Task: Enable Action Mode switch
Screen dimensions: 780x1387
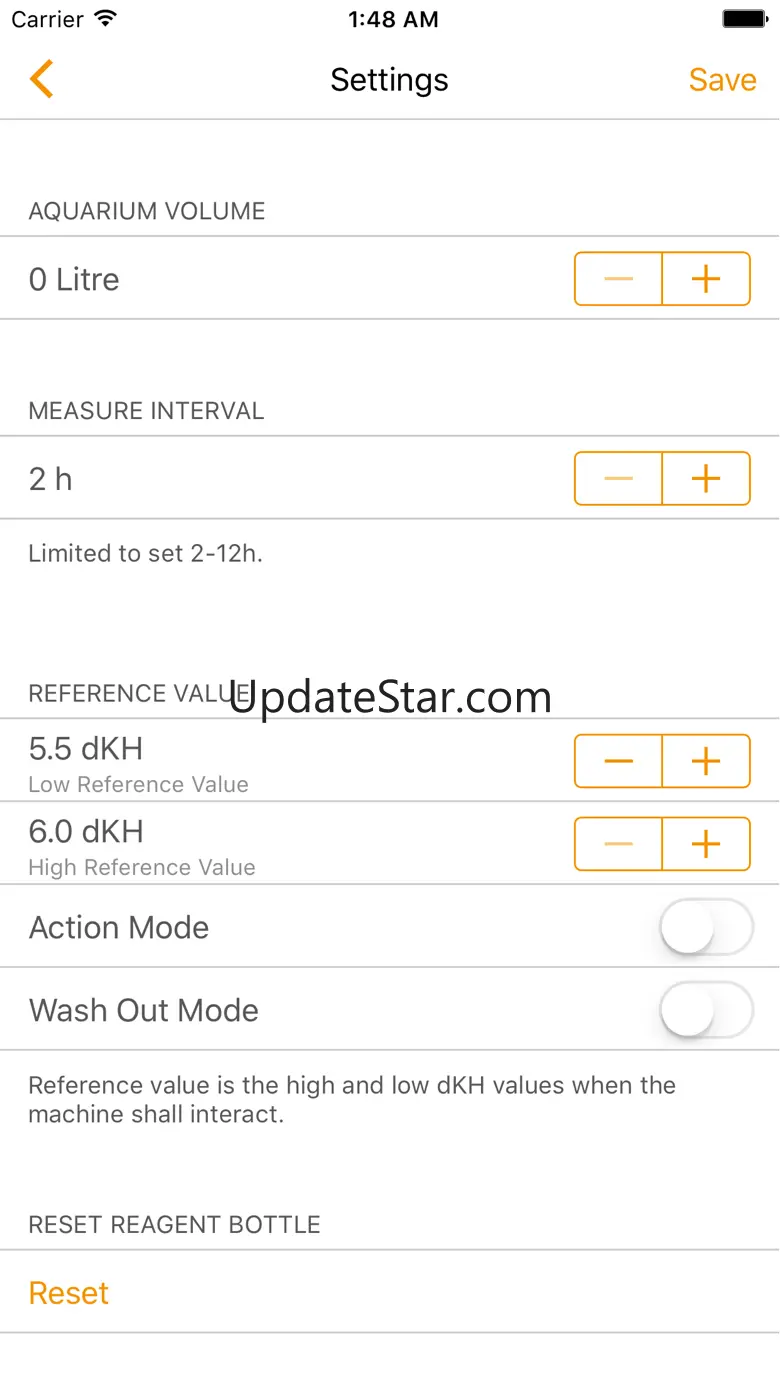Action: pyautogui.click(x=705, y=927)
